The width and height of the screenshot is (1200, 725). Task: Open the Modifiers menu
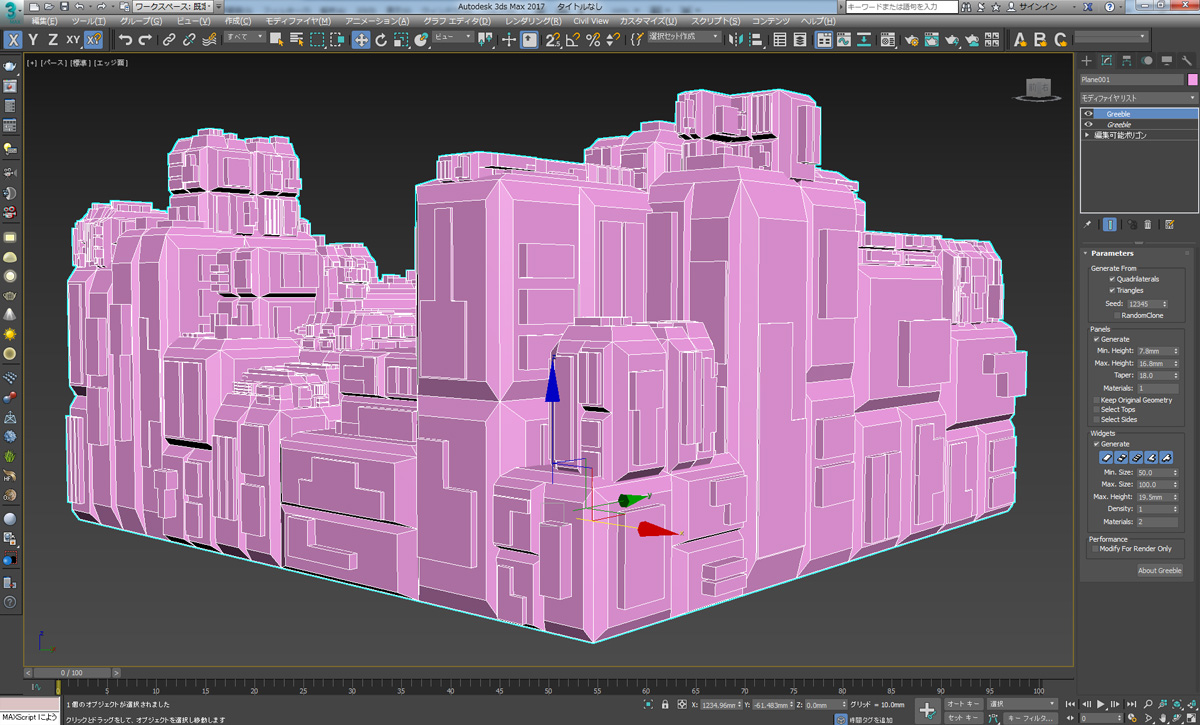pos(297,21)
